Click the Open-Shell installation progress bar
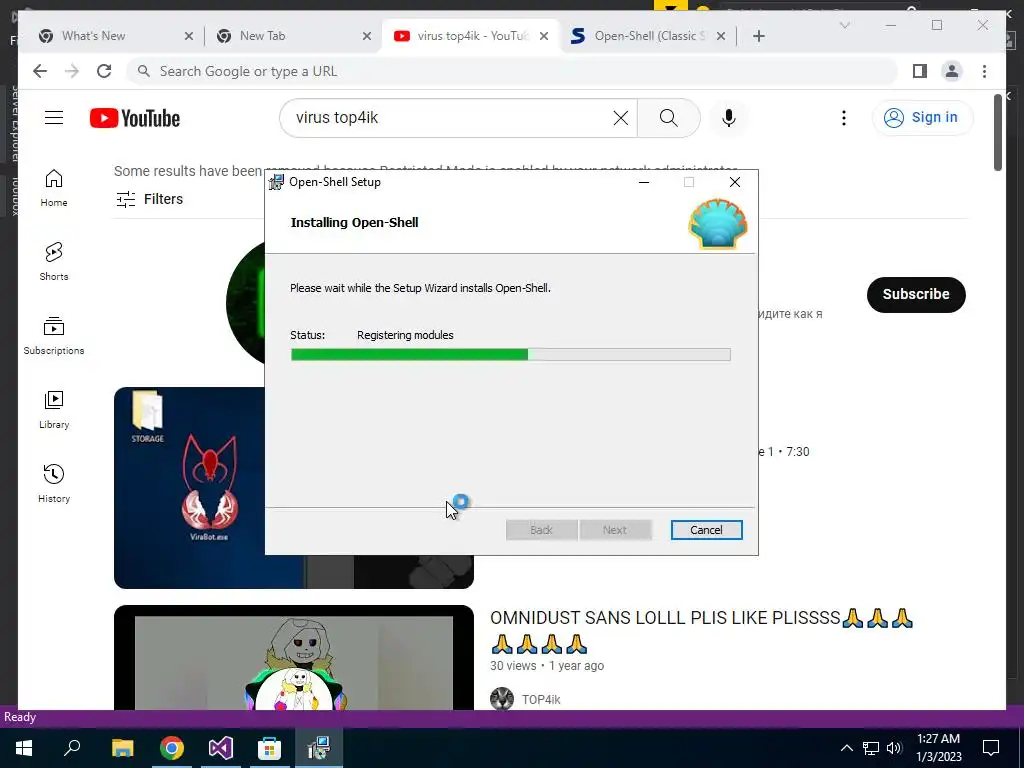The height and width of the screenshot is (768, 1024). click(x=511, y=355)
